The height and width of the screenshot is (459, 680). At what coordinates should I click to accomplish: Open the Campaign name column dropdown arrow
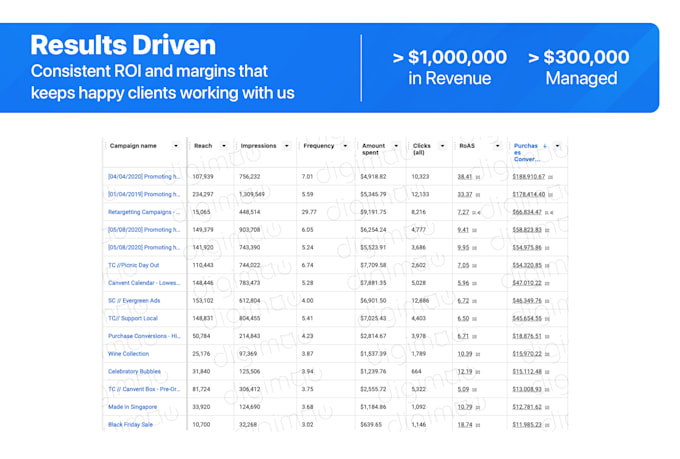176,146
